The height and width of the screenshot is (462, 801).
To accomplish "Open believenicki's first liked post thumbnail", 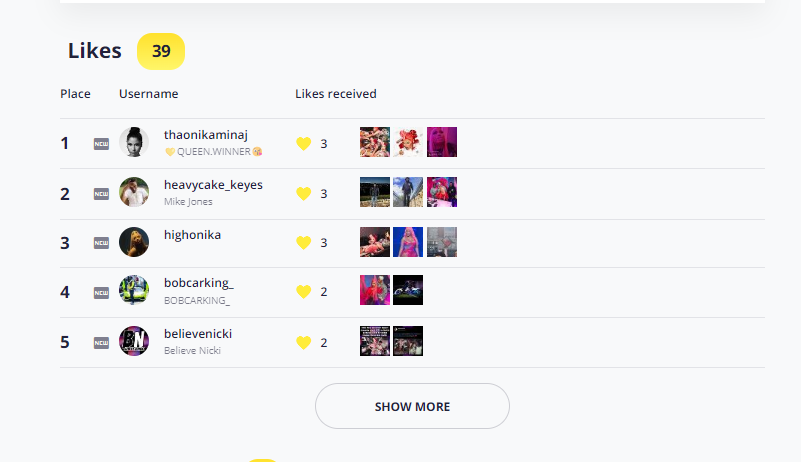I will coord(375,341).
